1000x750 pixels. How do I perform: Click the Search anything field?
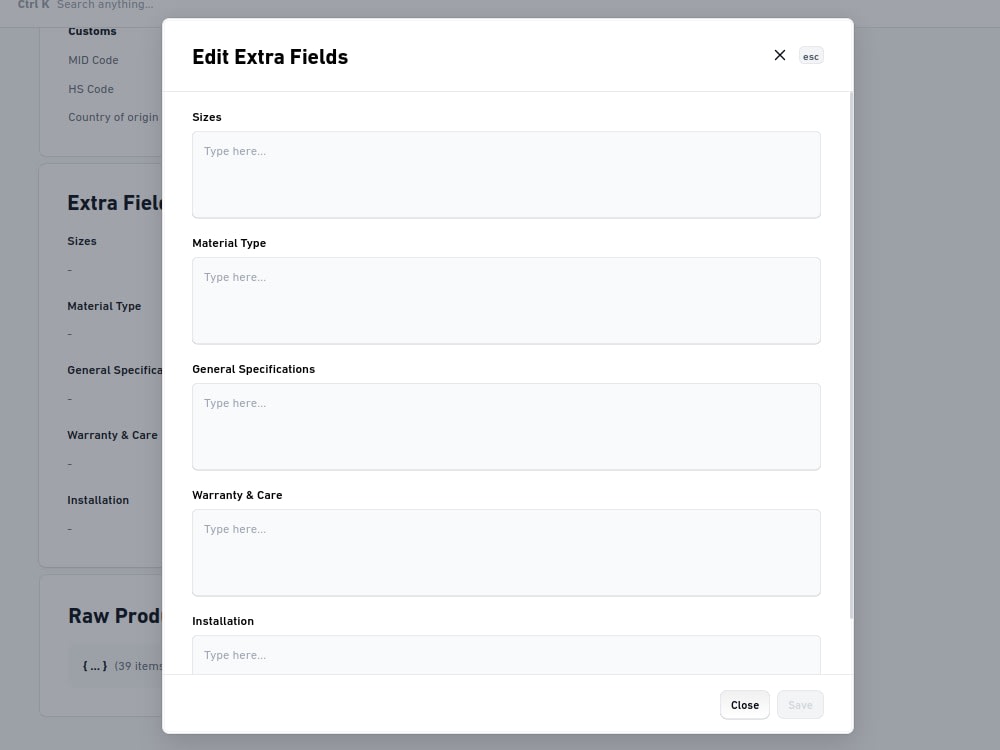[105, 5]
